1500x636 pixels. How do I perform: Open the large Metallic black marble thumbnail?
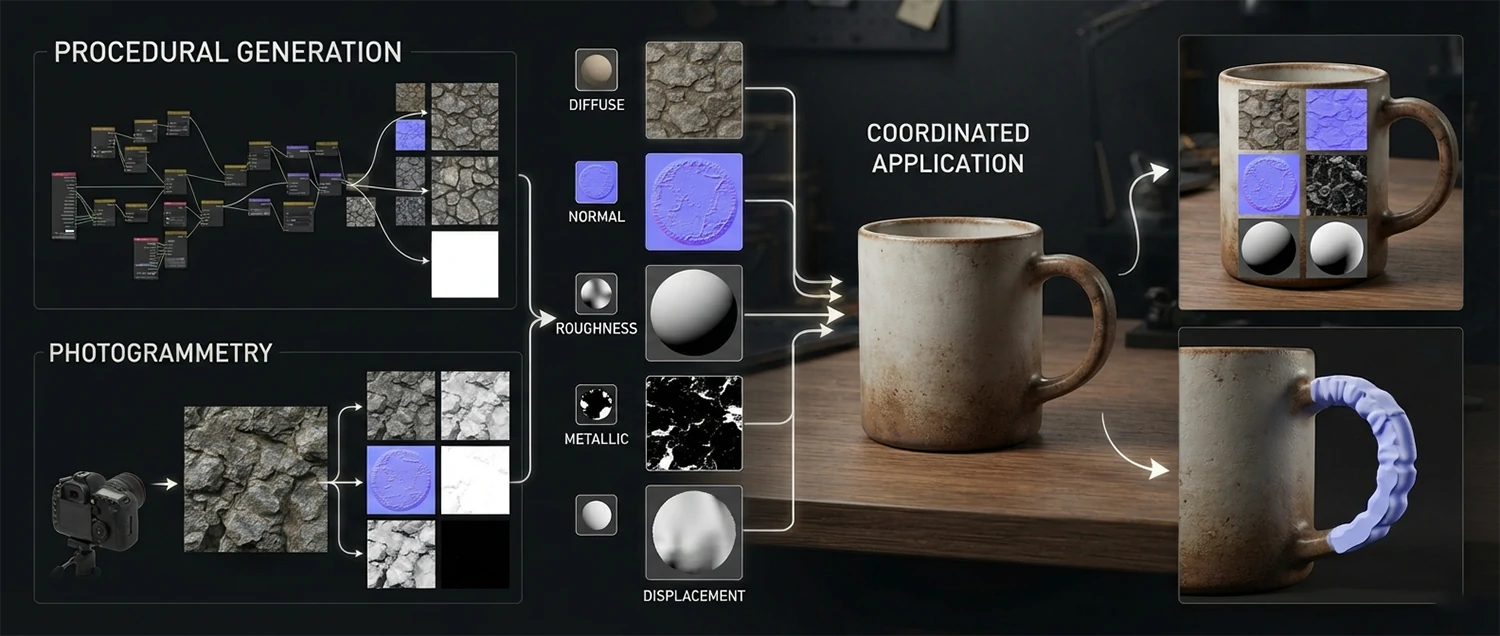pyautogui.click(x=694, y=423)
